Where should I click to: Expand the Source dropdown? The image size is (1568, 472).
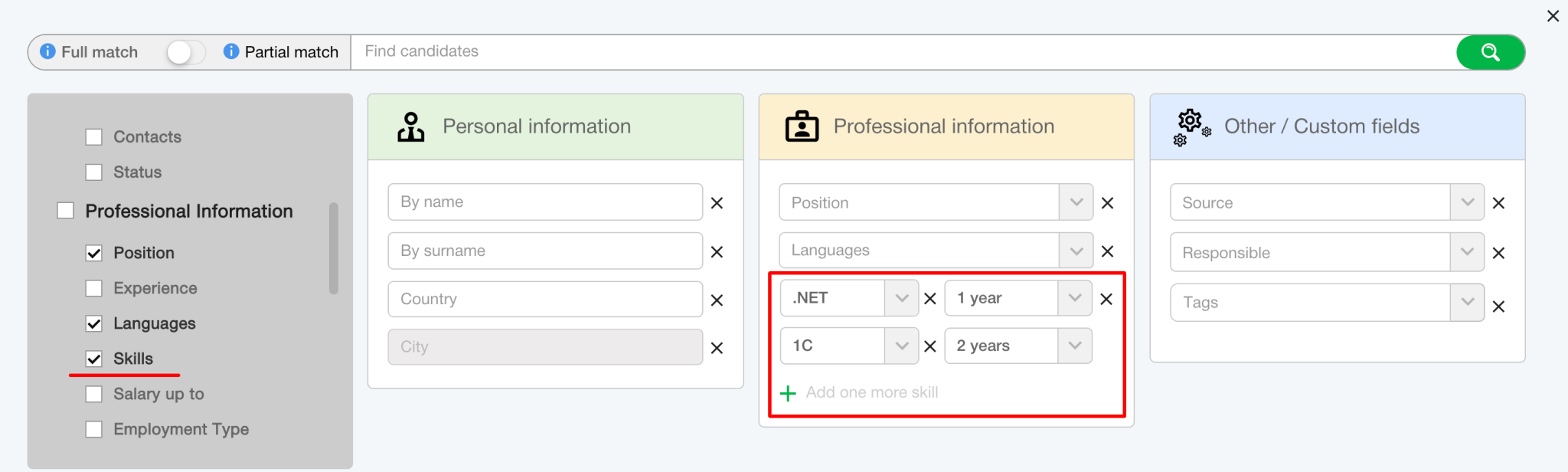pos(1467,202)
